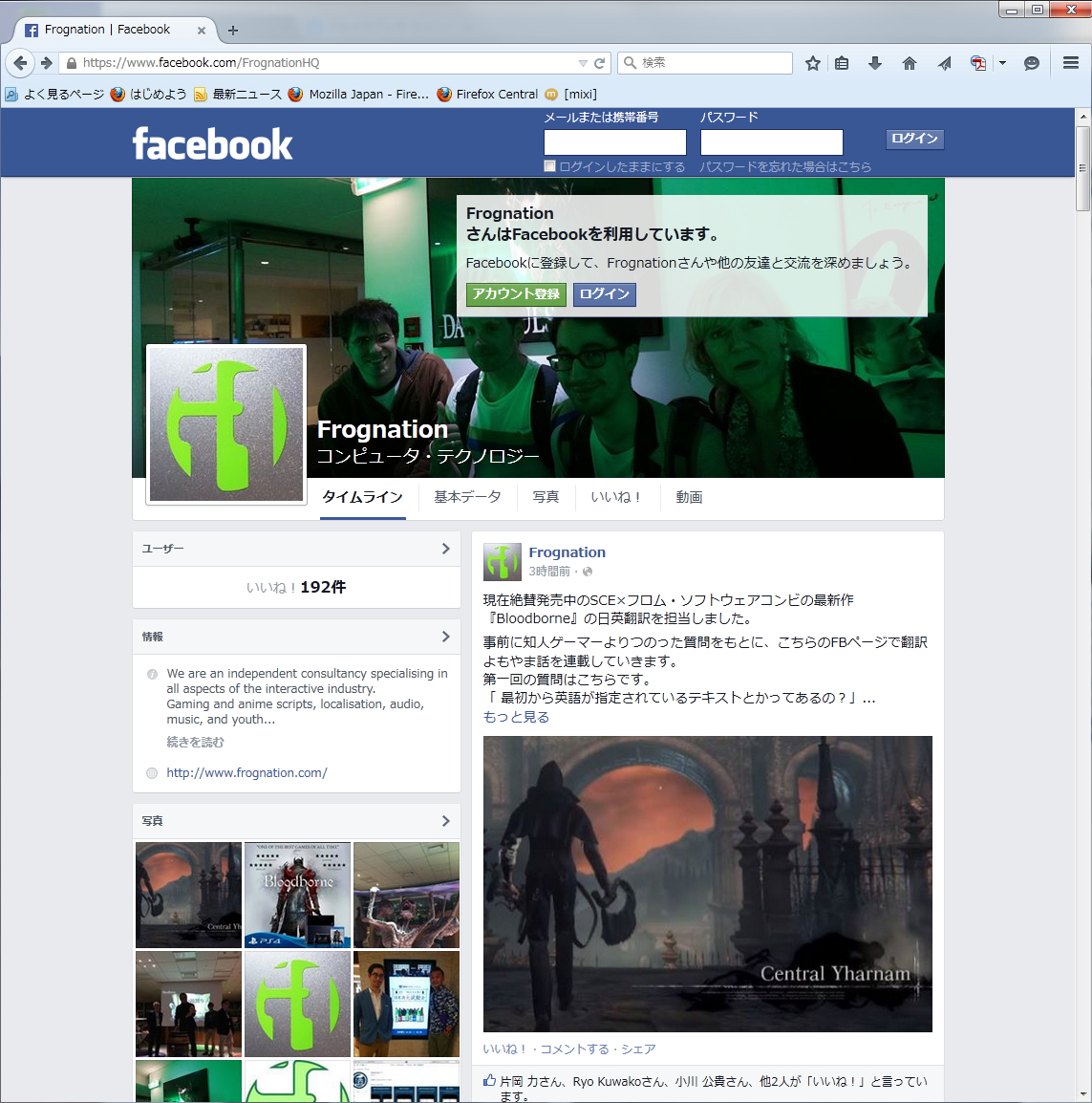The width and height of the screenshot is (1092, 1103).
Task: Open a new tab with the plus icon
Action: point(233,31)
